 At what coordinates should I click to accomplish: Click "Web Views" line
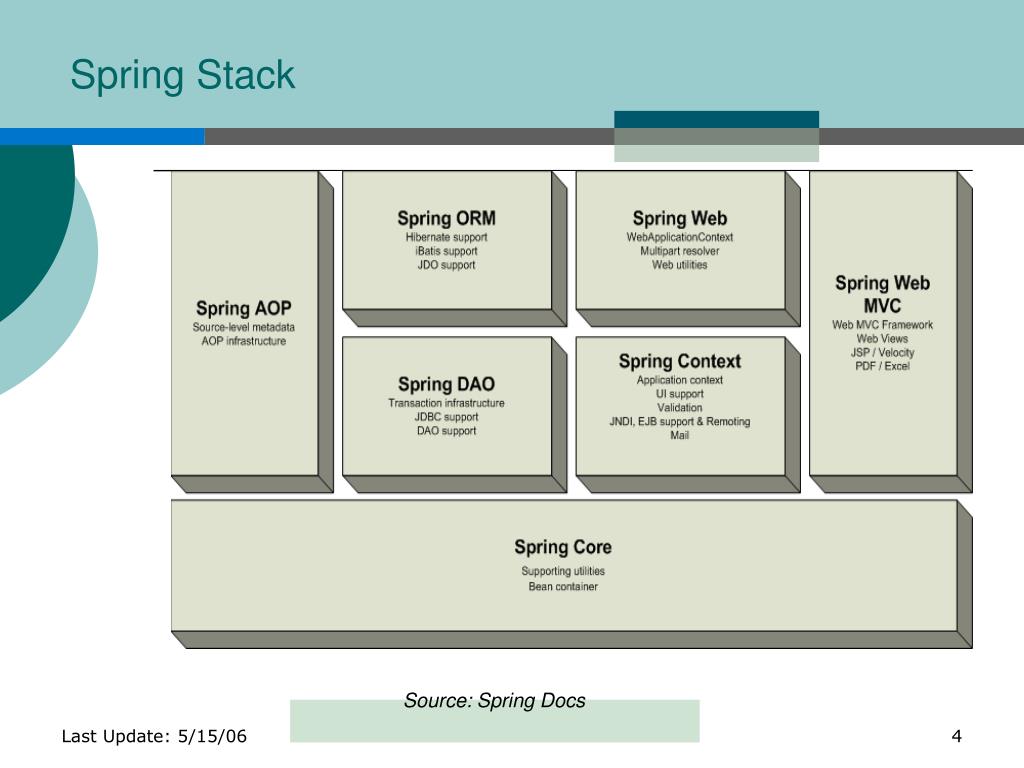tap(882, 338)
